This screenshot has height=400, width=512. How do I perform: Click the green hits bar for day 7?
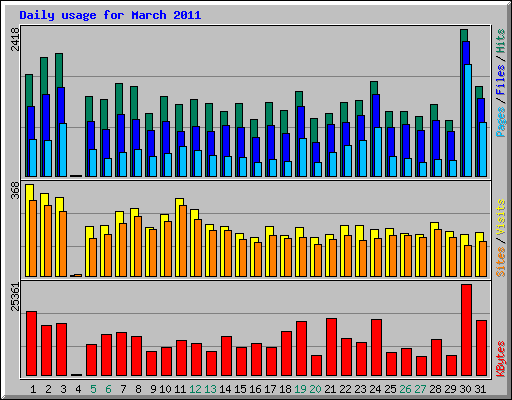[119, 99]
